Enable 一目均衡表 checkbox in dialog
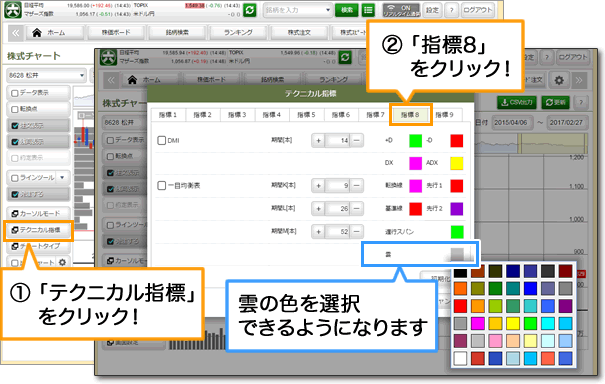The height and width of the screenshot is (384, 605). [x=162, y=186]
